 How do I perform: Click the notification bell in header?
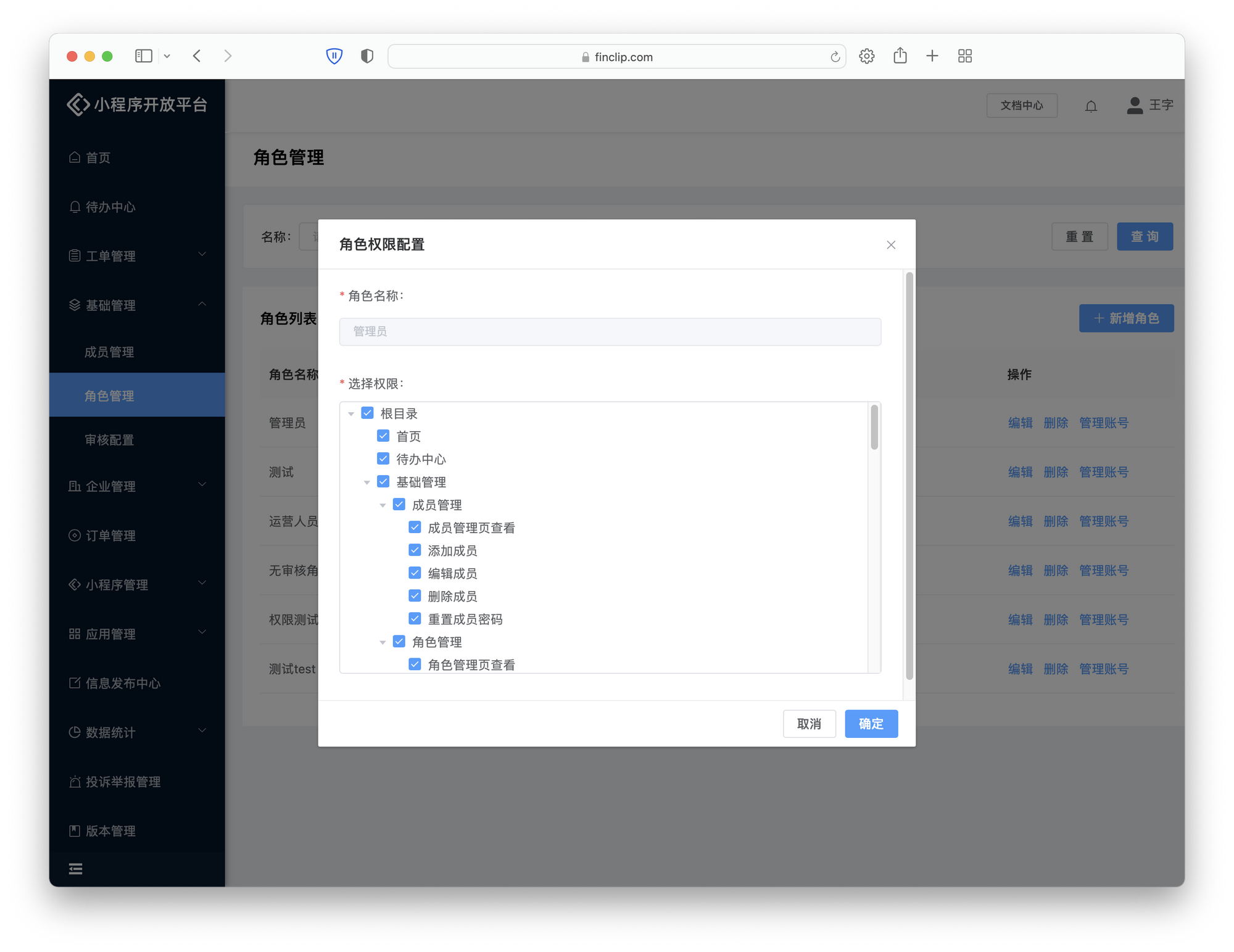[x=1091, y=106]
